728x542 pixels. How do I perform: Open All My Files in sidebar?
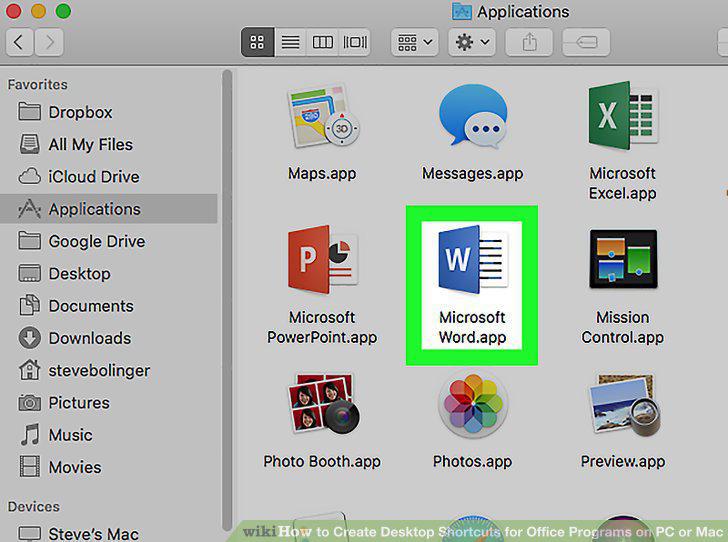[x=109, y=144]
